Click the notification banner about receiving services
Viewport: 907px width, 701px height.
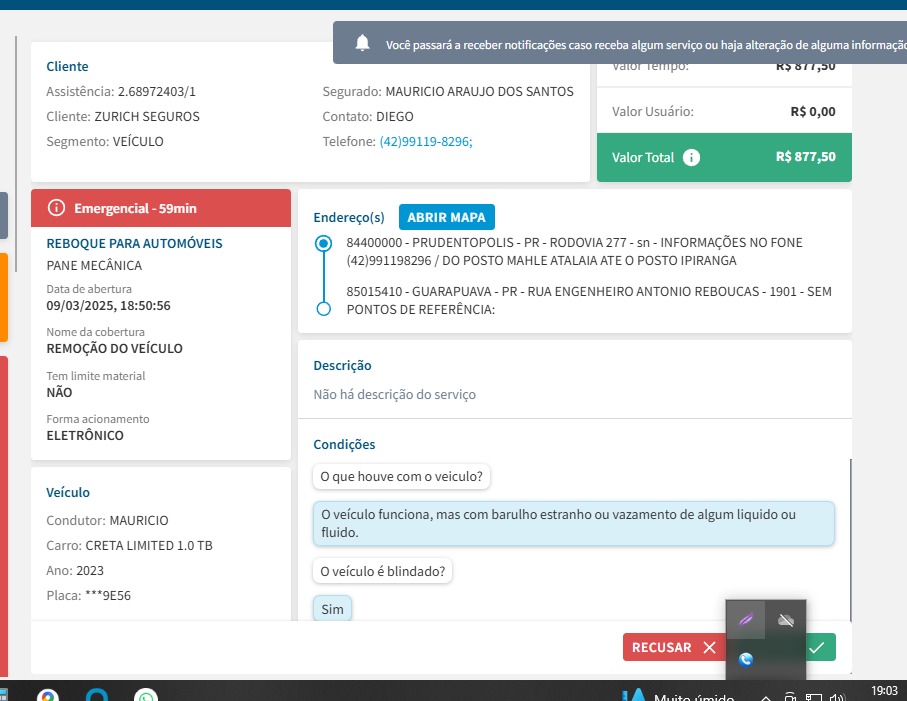pos(620,43)
